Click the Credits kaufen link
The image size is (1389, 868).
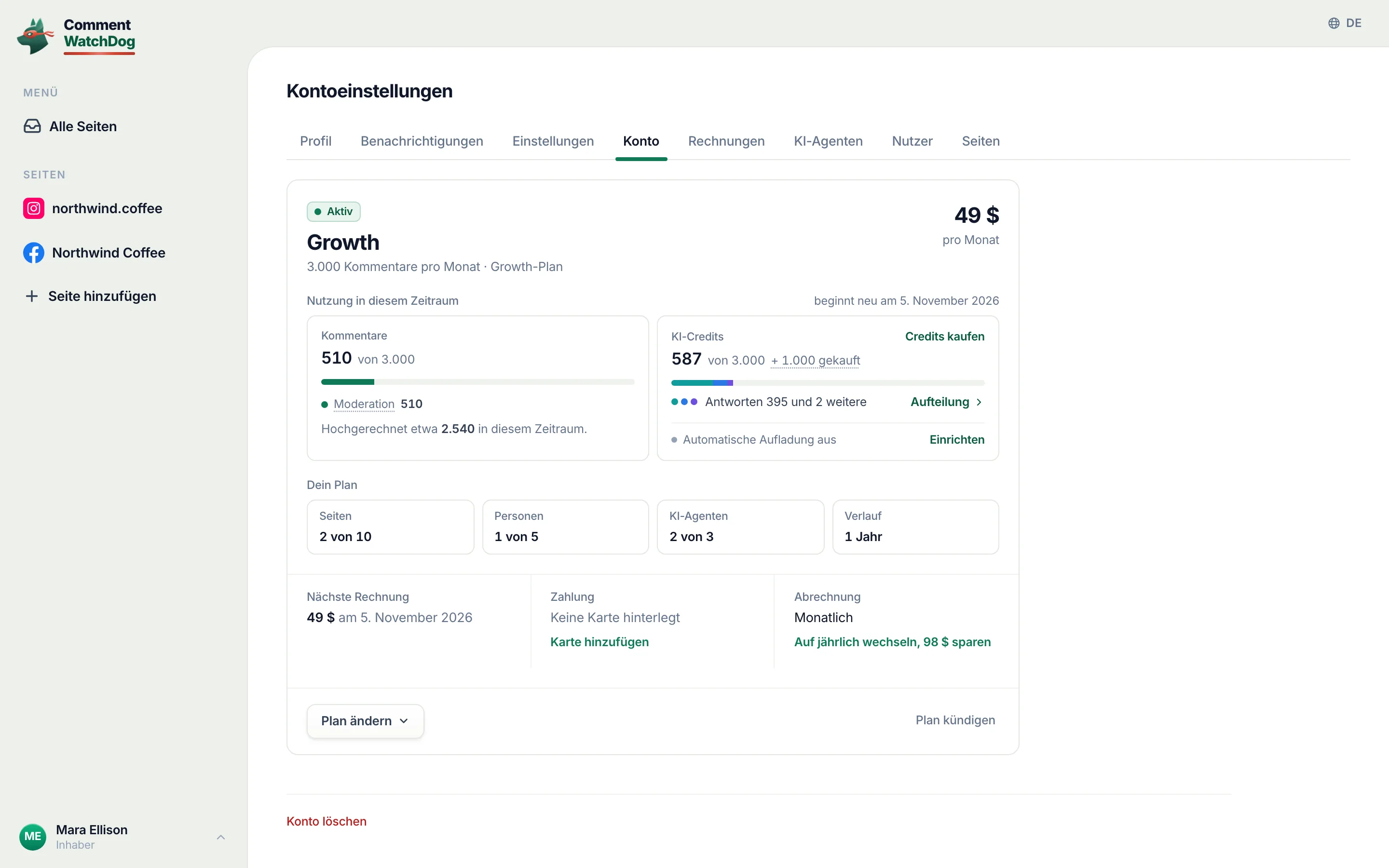(x=944, y=337)
